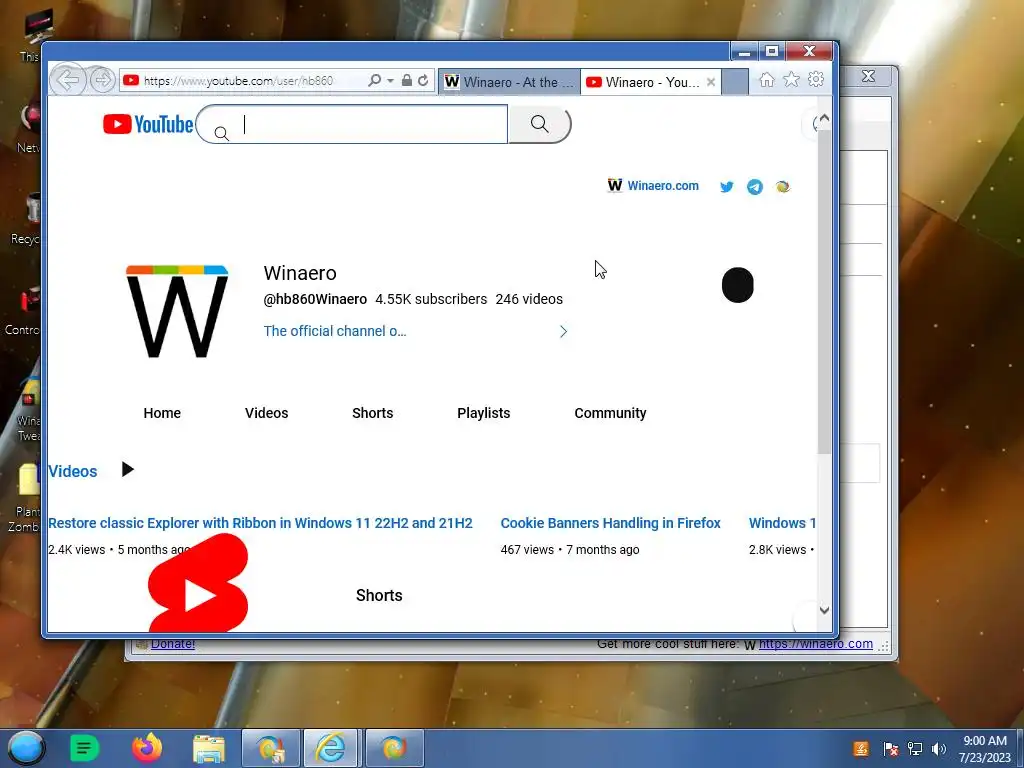Open 'Cookie Banners Handling in Firefox' video

pos(611,523)
